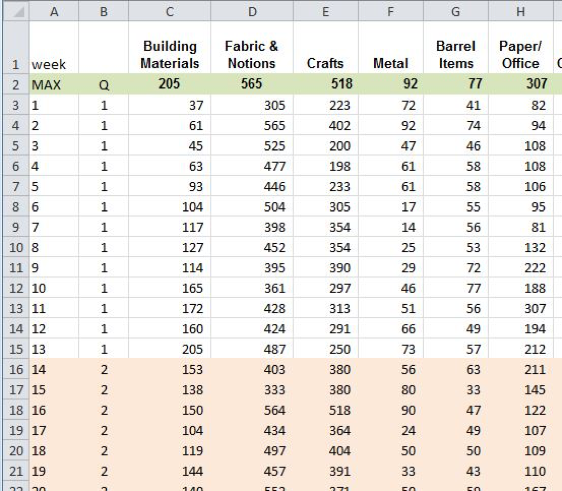Select the Barrel Items header cell
Image resolution: width=562 pixels, height=491 pixels.
[456, 47]
